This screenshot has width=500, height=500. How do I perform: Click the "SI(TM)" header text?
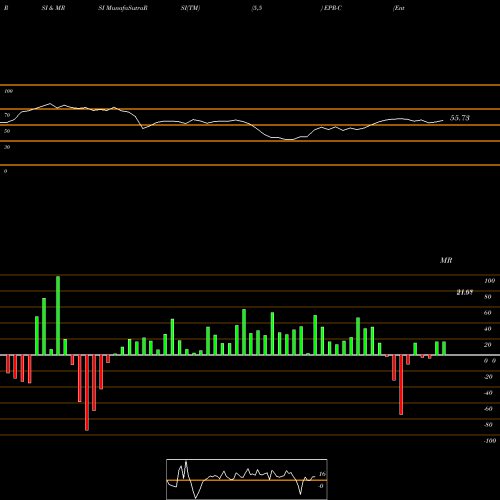(190, 8)
